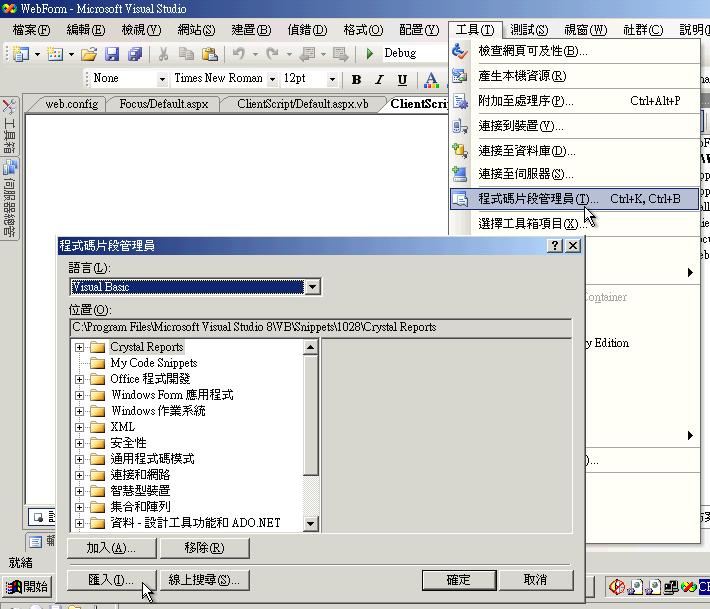
Task: Expand the 安全性 tree node
Action: click(79, 443)
